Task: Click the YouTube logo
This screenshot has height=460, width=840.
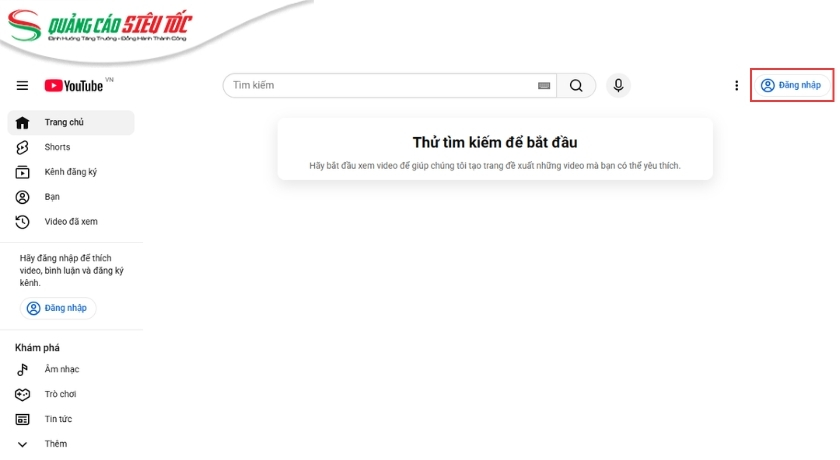Action: [74, 86]
